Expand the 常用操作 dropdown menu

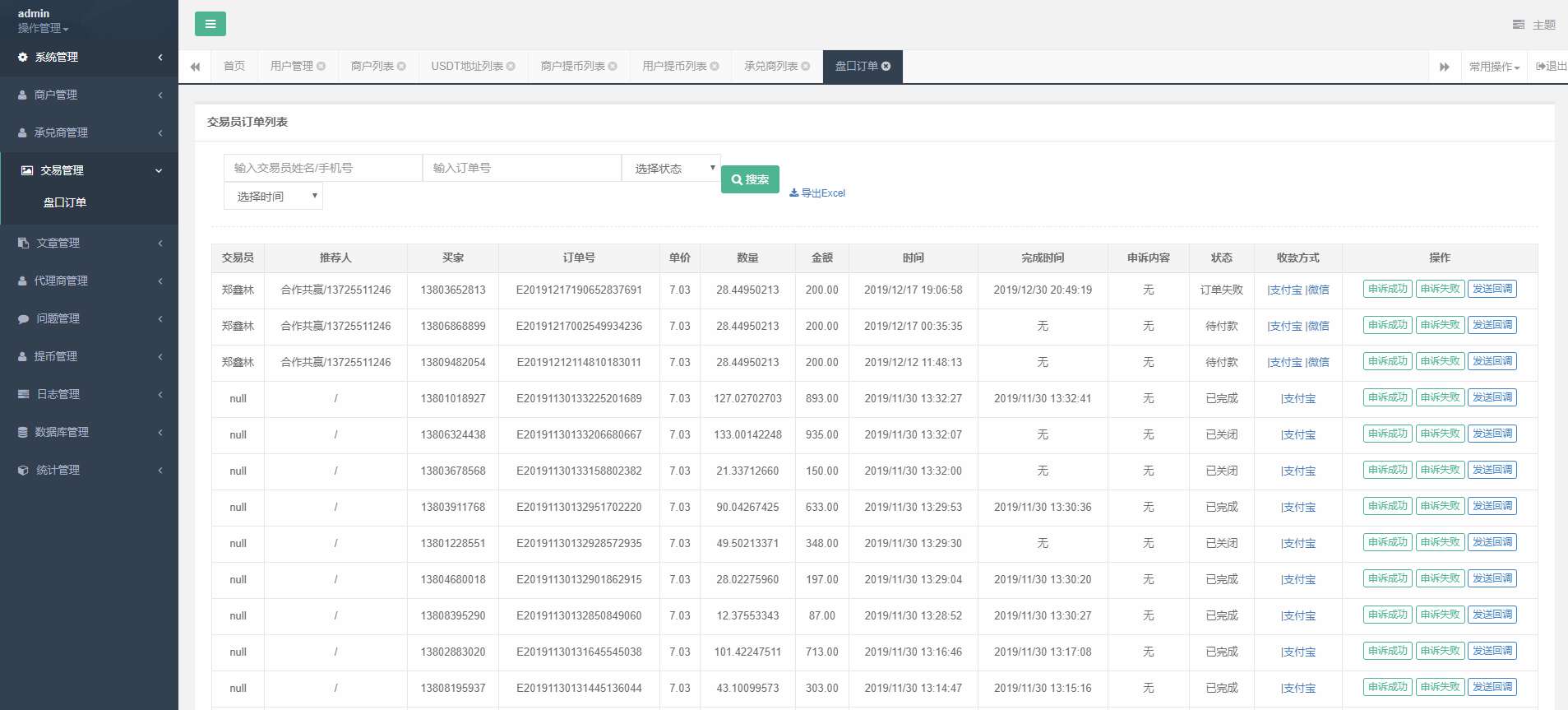coord(1494,67)
